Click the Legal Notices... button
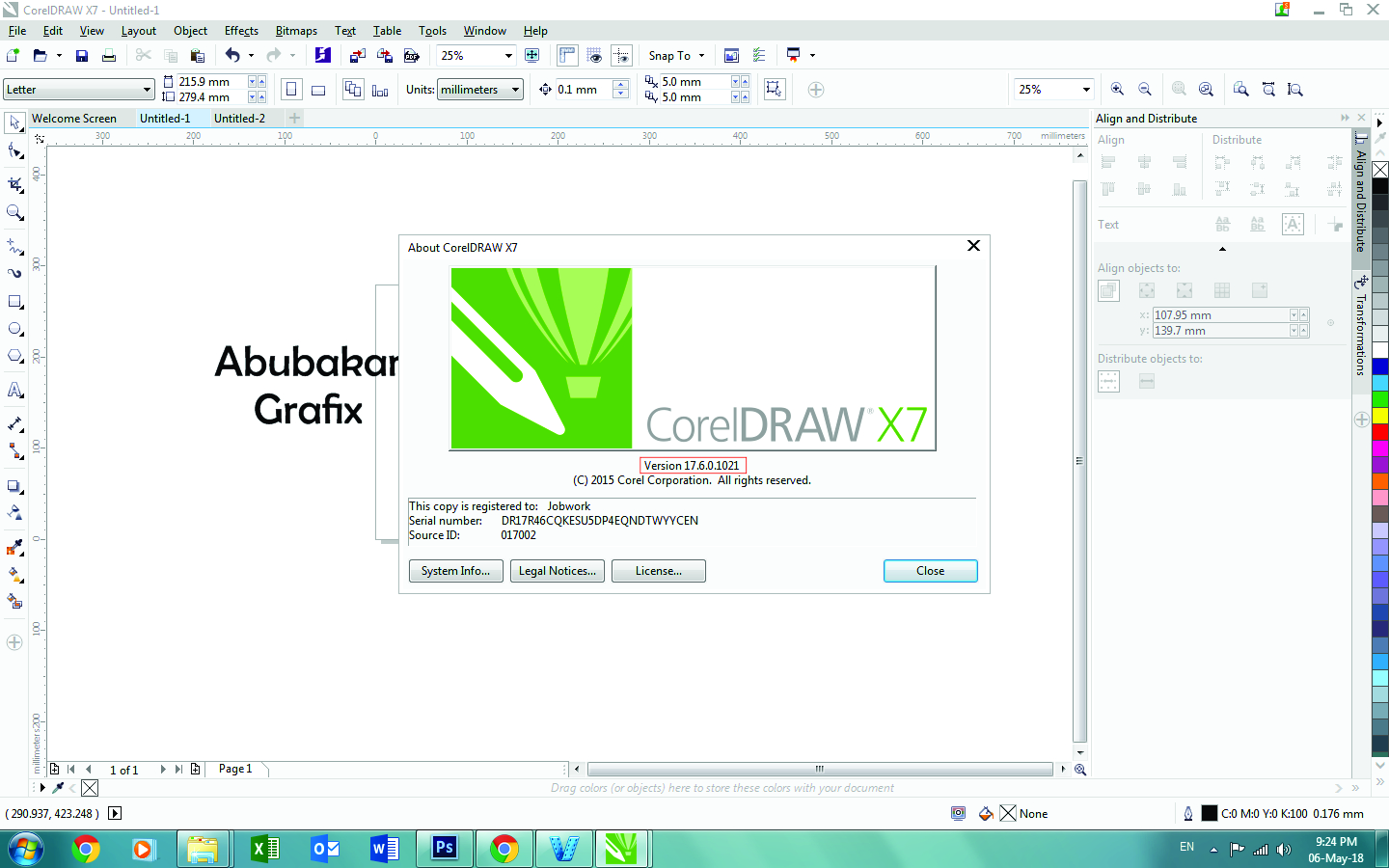Screen dimensions: 1389x868 click(558, 571)
